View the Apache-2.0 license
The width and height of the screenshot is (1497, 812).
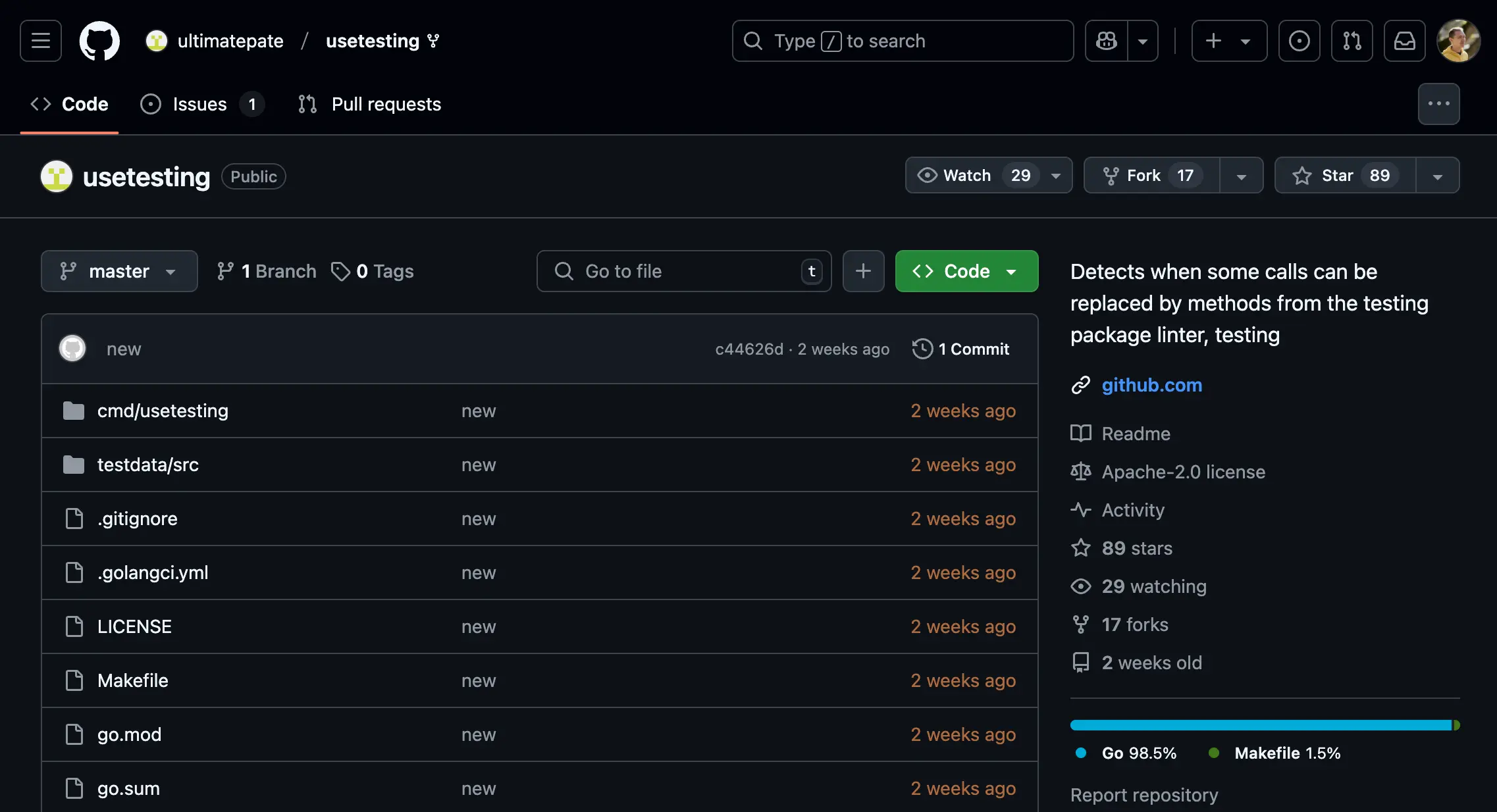coord(1183,471)
